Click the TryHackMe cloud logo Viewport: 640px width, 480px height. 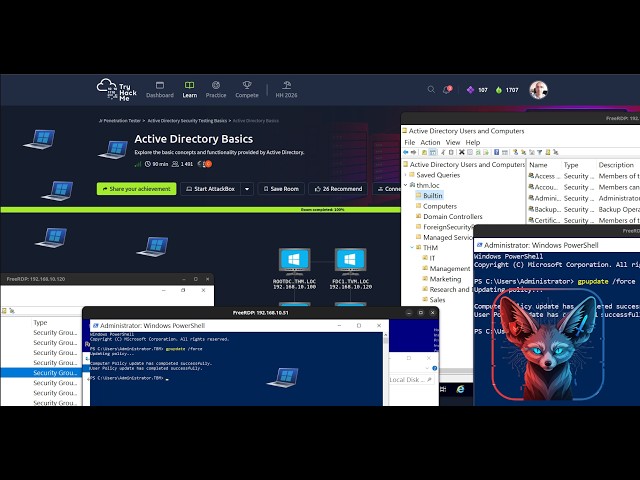pos(117,90)
